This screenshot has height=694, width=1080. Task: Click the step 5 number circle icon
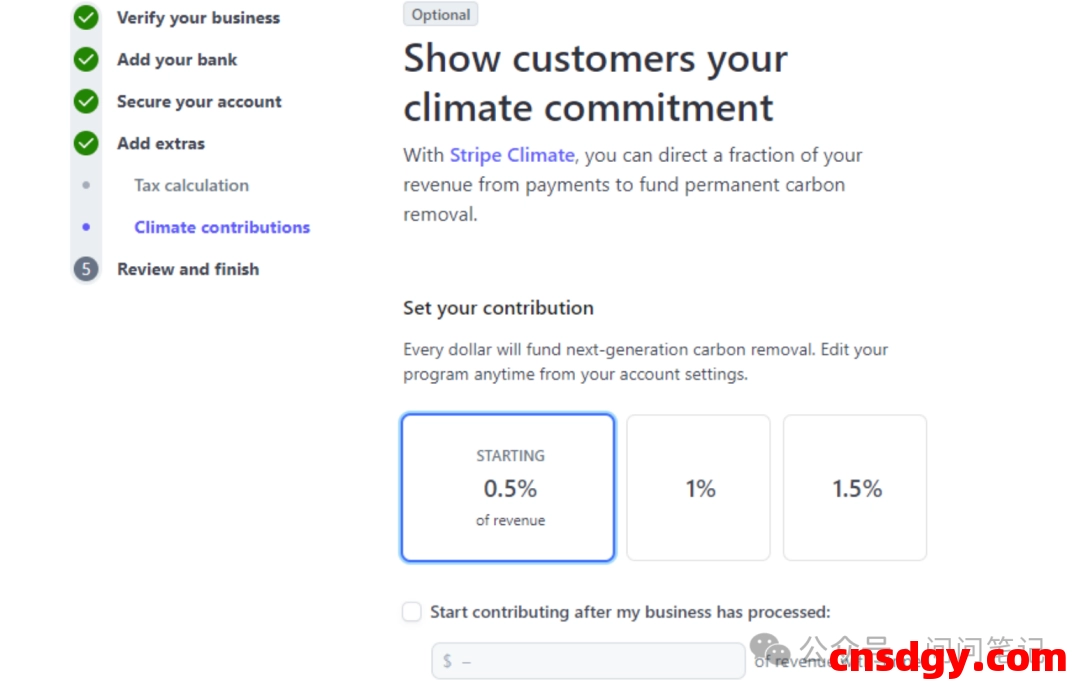[x=86, y=269]
